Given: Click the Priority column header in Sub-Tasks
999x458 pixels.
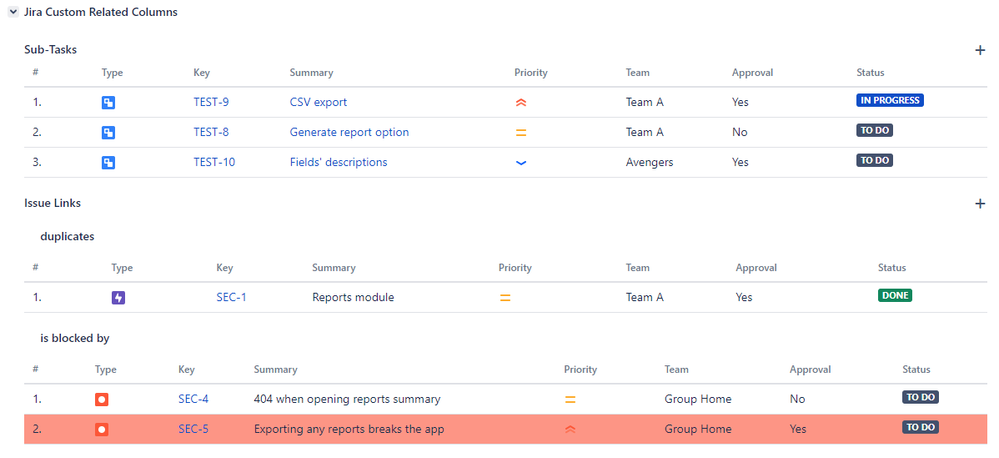Looking at the screenshot, I should click(531, 73).
